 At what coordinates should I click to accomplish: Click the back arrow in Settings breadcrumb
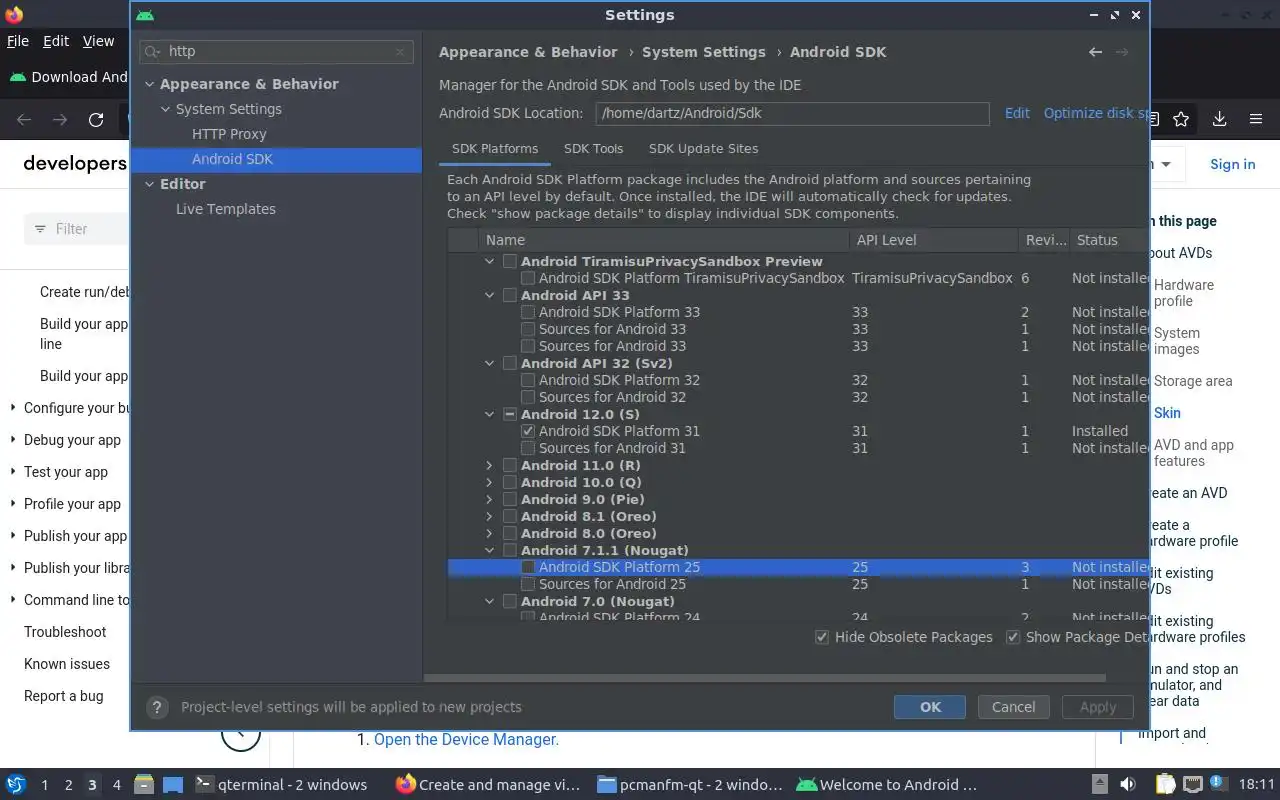1096,52
